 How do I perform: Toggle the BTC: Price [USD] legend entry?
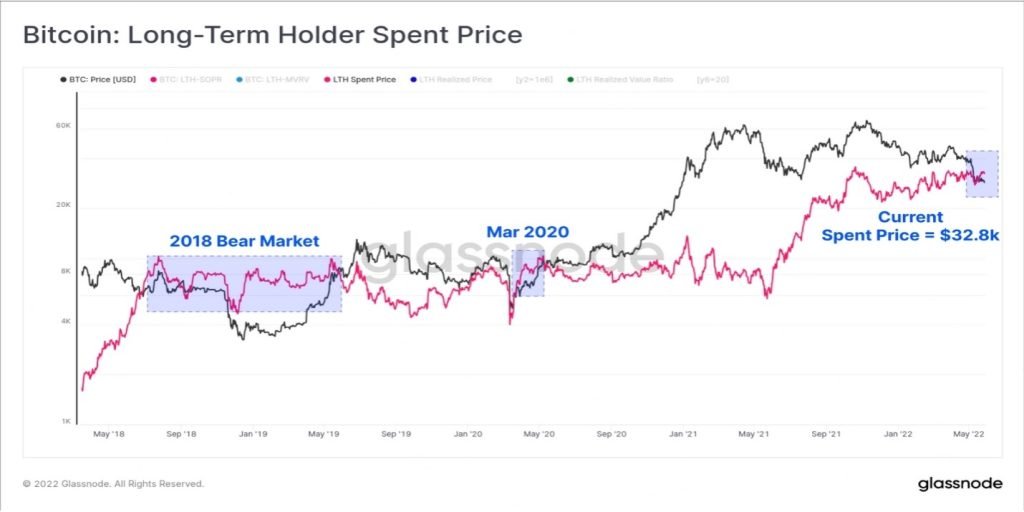(x=98, y=80)
